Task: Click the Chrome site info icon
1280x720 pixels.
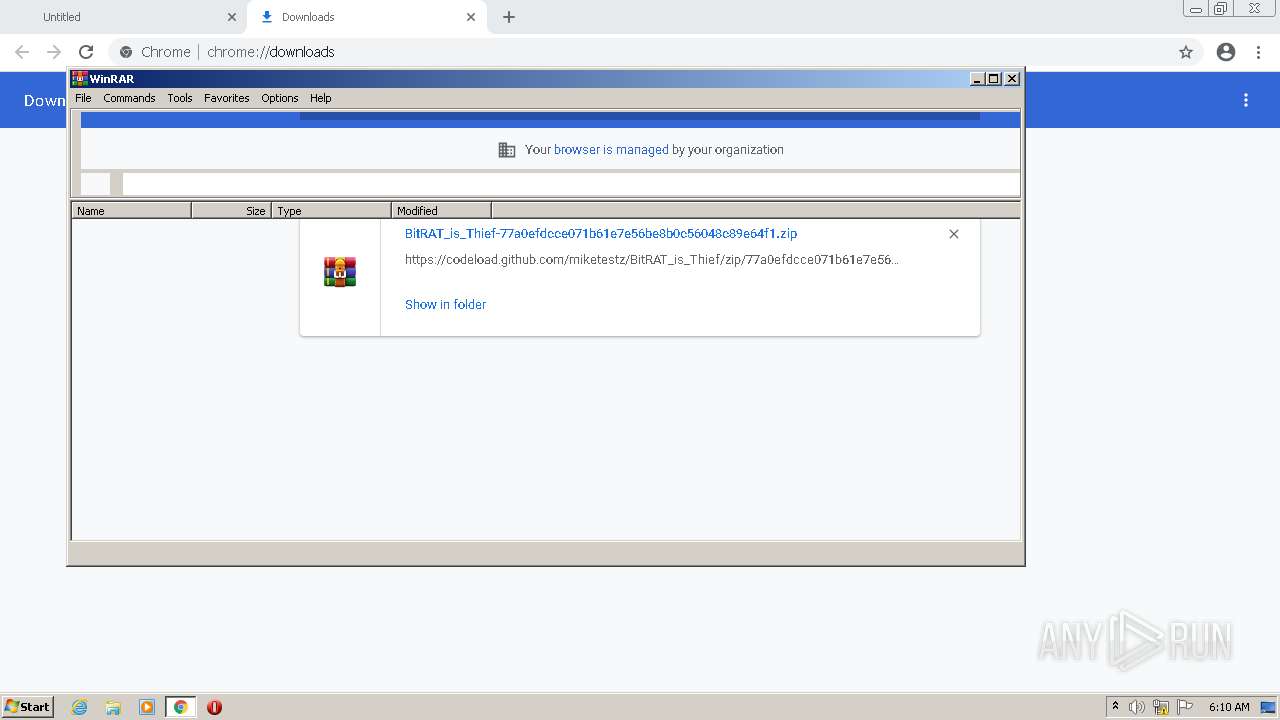Action: pyautogui.click(x=126, y=52)
